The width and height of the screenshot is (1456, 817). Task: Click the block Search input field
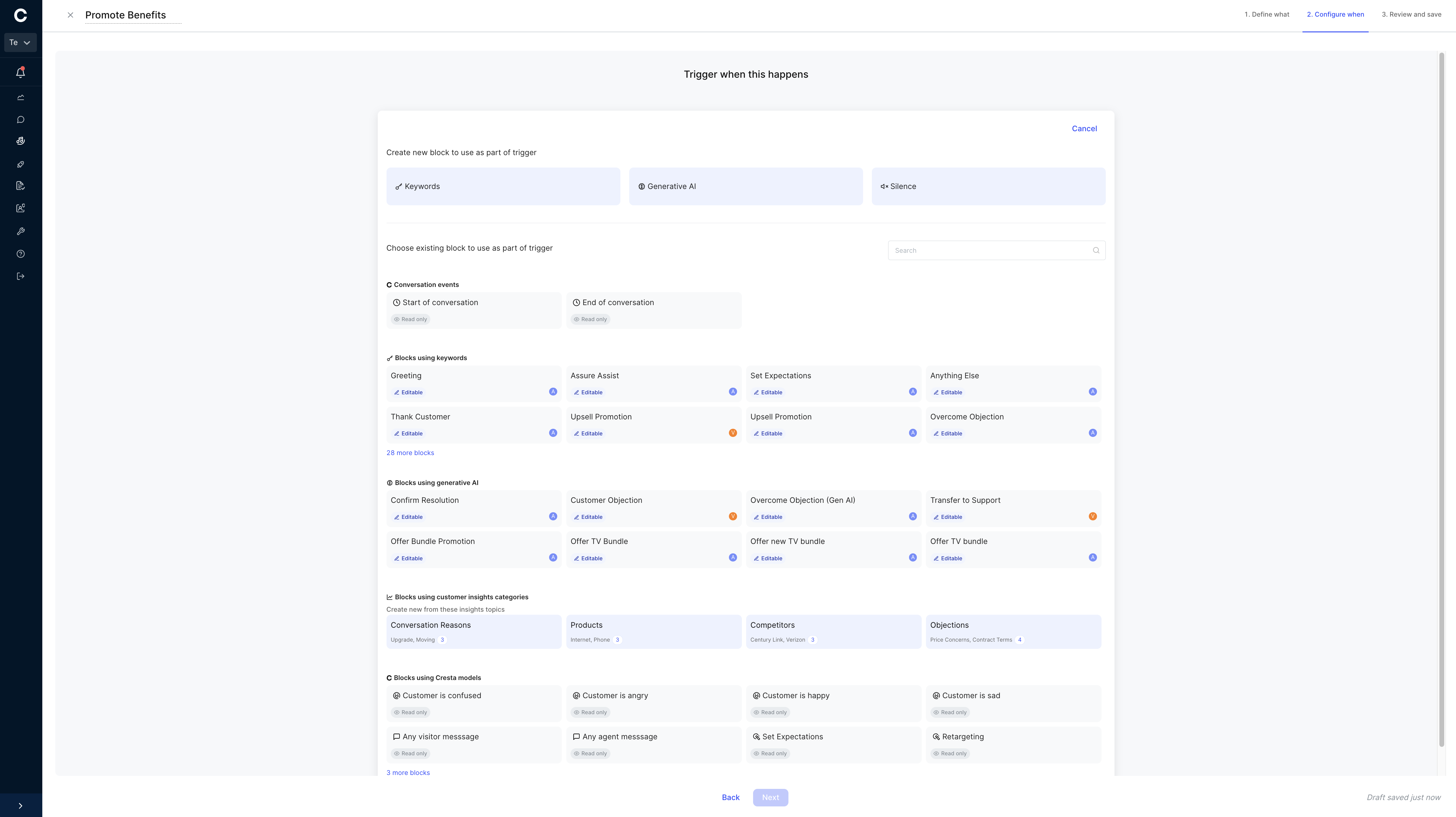(996, 250)
